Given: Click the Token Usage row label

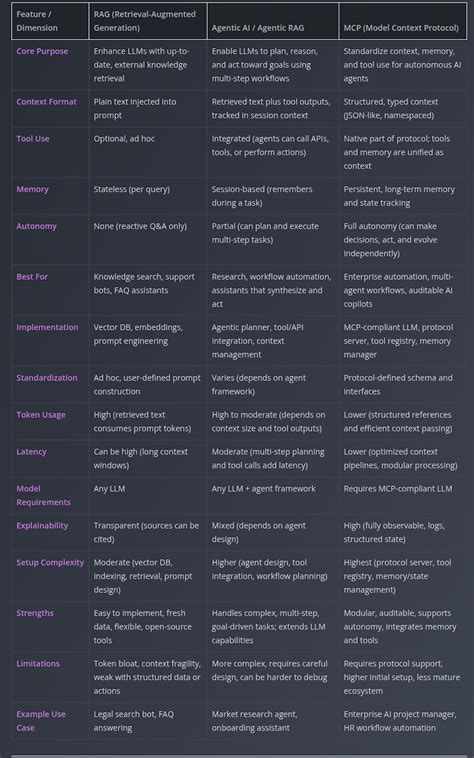Looking at the screenshot, I should point(41,415).
